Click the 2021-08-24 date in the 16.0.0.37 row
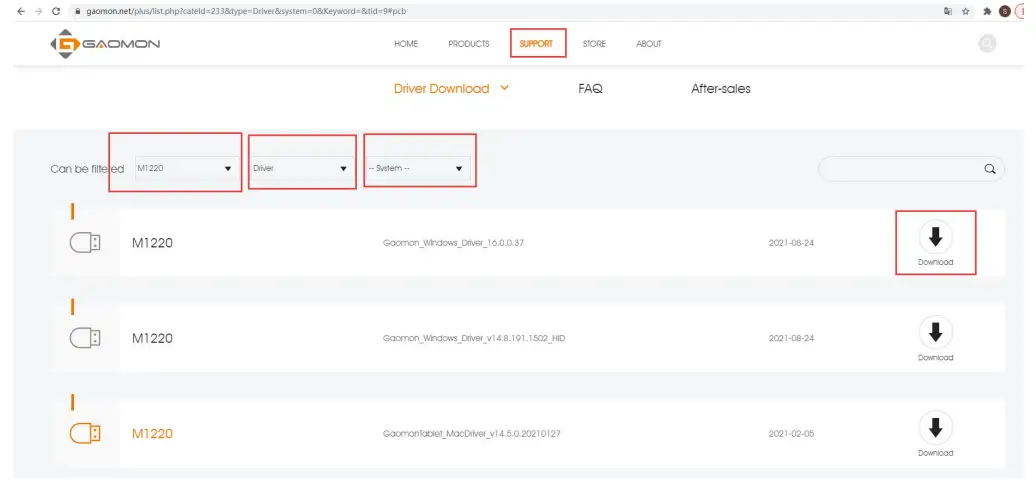 pyautogui.click(x=792, y=243)
